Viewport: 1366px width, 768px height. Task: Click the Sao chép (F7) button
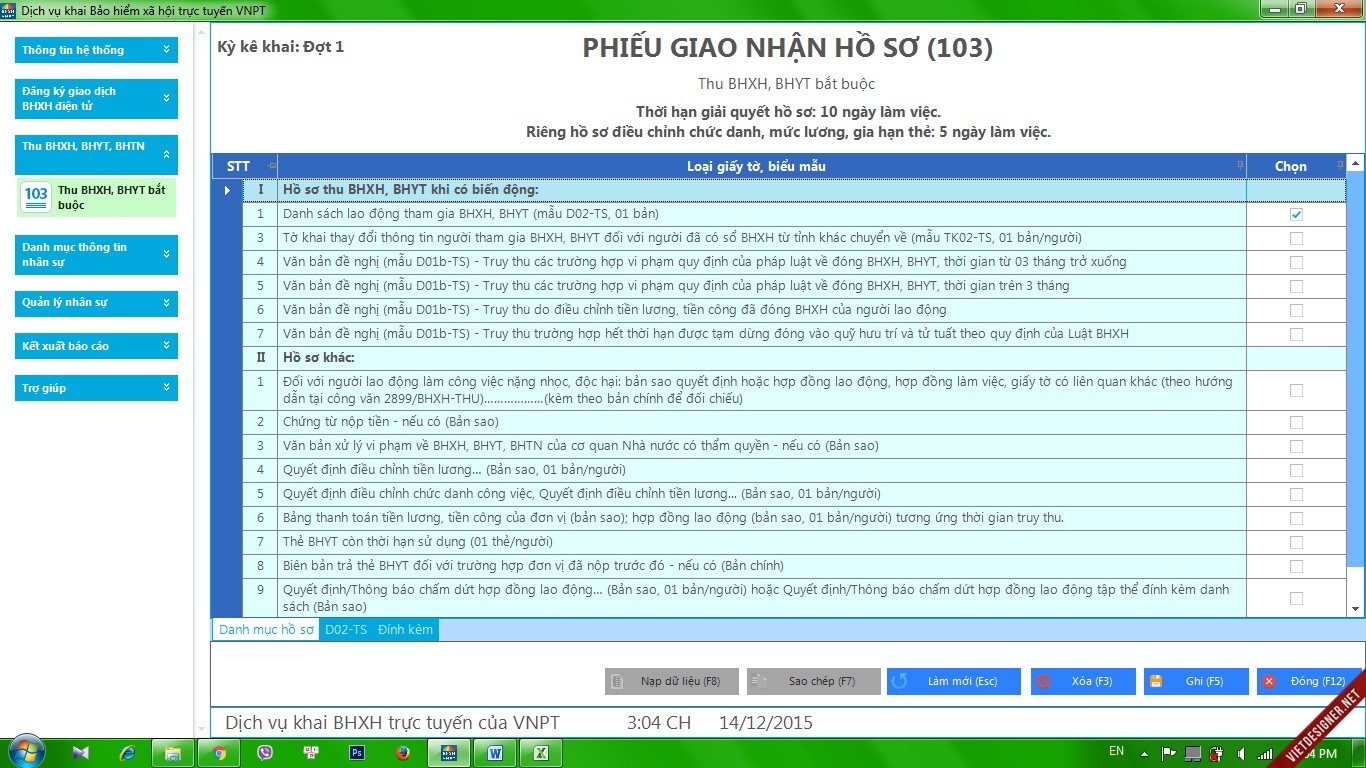(x=813, y=681)
